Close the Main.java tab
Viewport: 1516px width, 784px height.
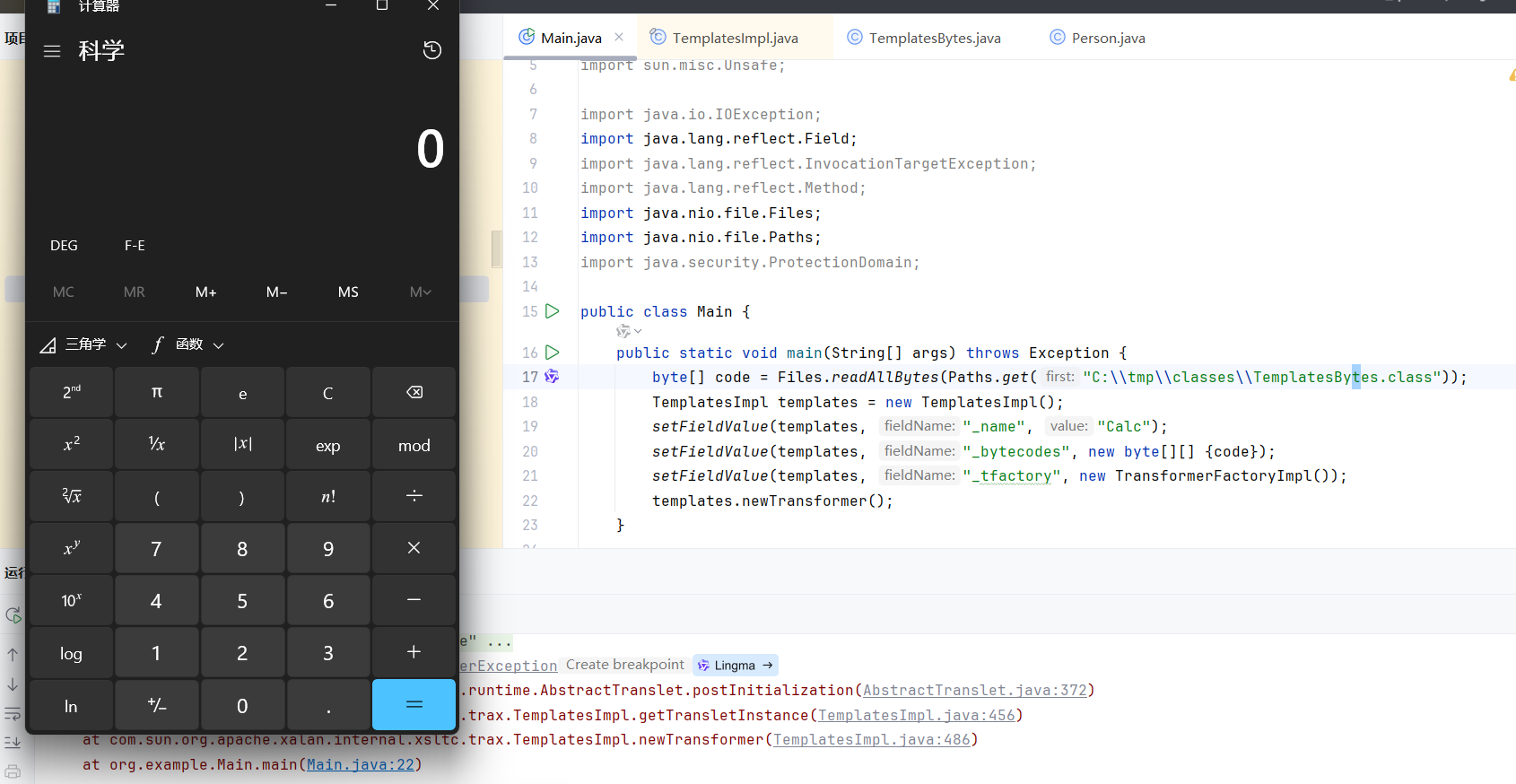click(x=619, y=37)
